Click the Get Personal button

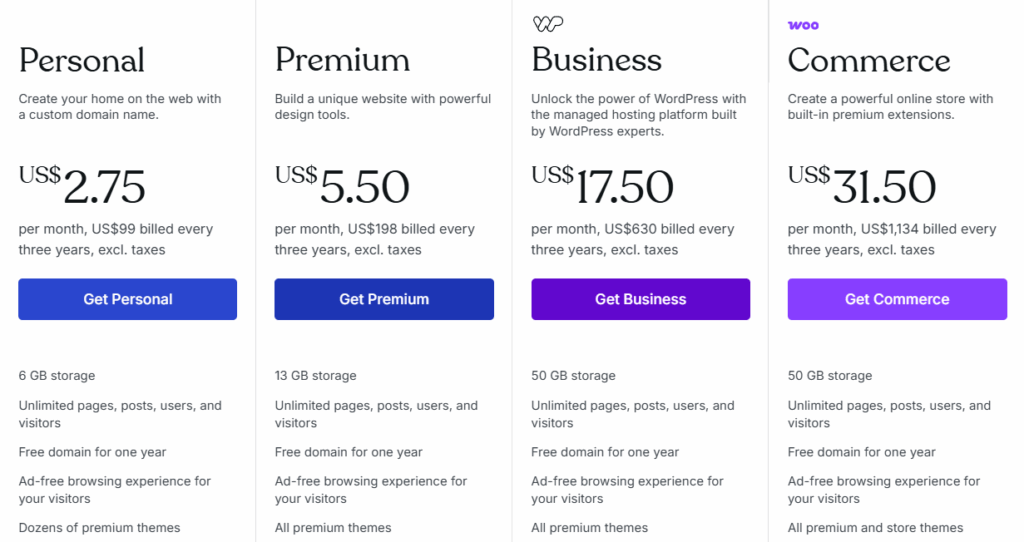(x=127, y=299)
